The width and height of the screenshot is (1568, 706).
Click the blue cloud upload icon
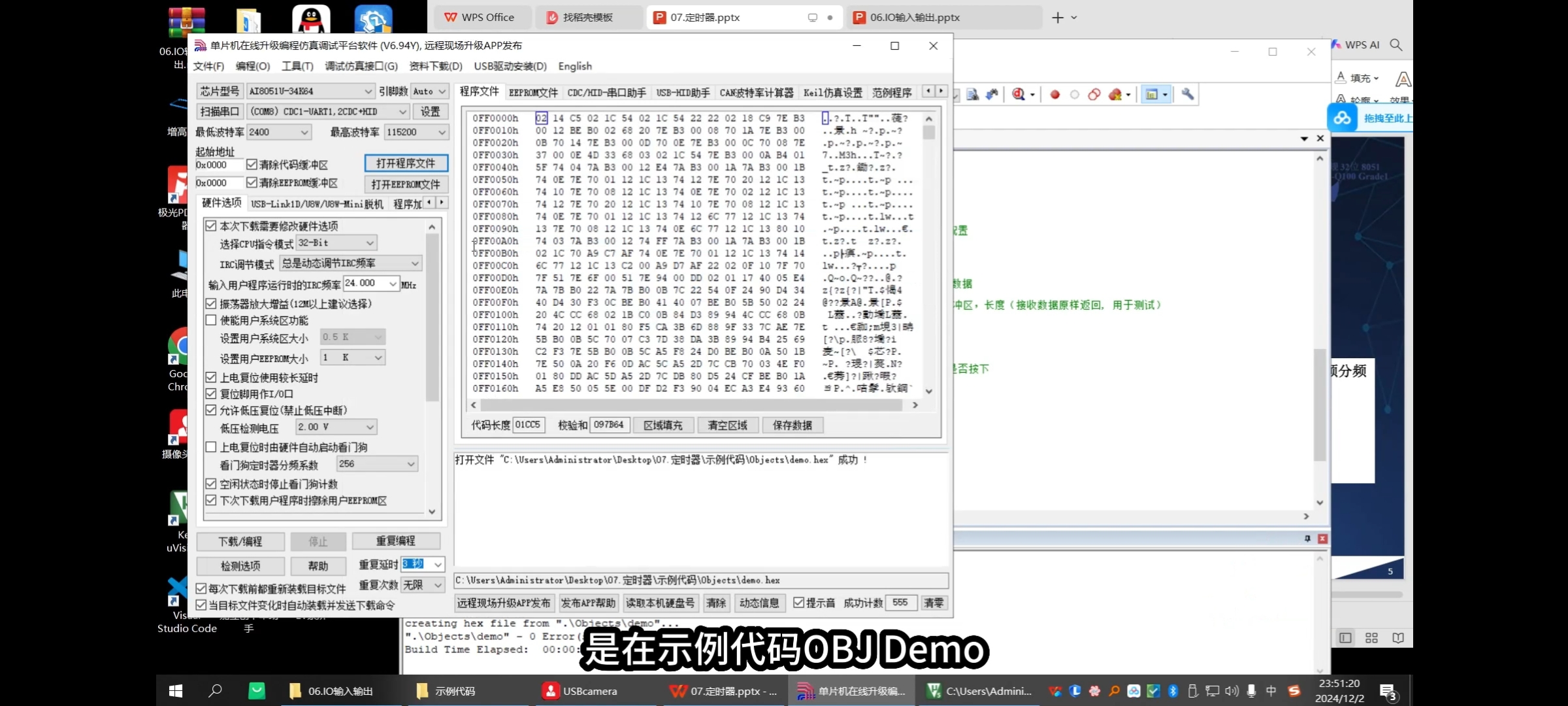pos(1343,118)
